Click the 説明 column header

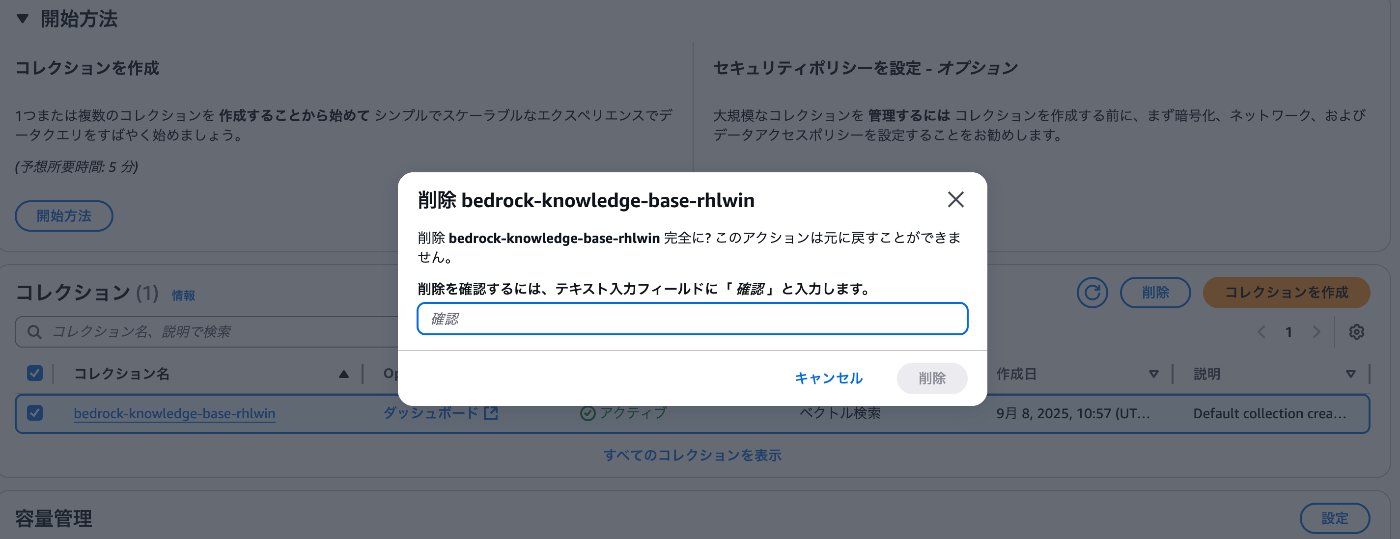(1207, 374)
